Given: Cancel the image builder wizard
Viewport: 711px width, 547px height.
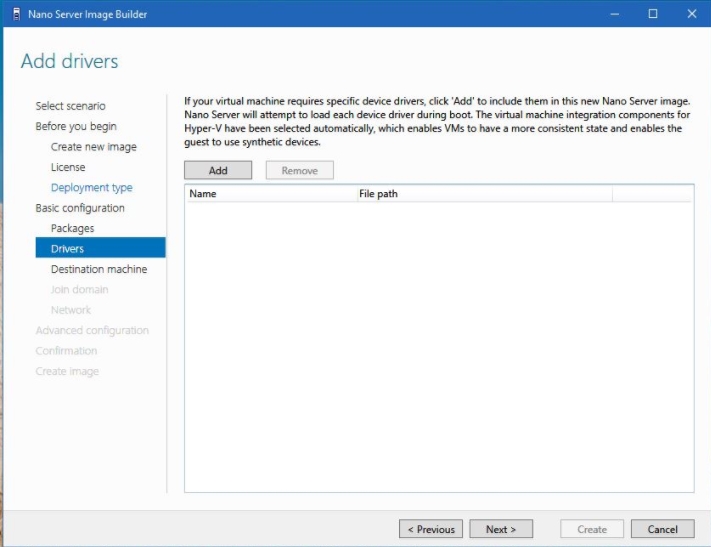Looking at the screenshot, I should point(662,529).
